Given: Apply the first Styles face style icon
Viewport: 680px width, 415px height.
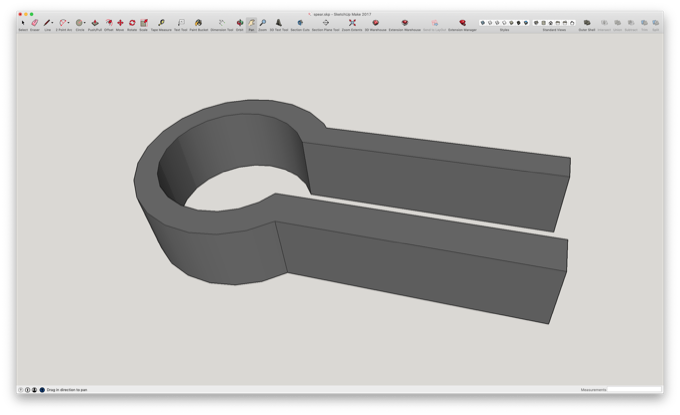Looking at the screenshot, I should pyautogui.click(x=483, y=23).
